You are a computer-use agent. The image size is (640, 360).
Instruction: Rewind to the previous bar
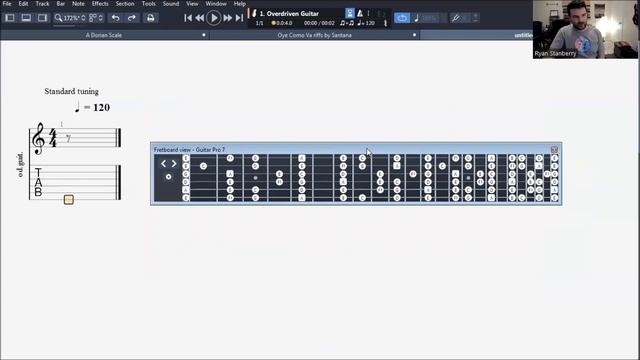pos(200,18)
